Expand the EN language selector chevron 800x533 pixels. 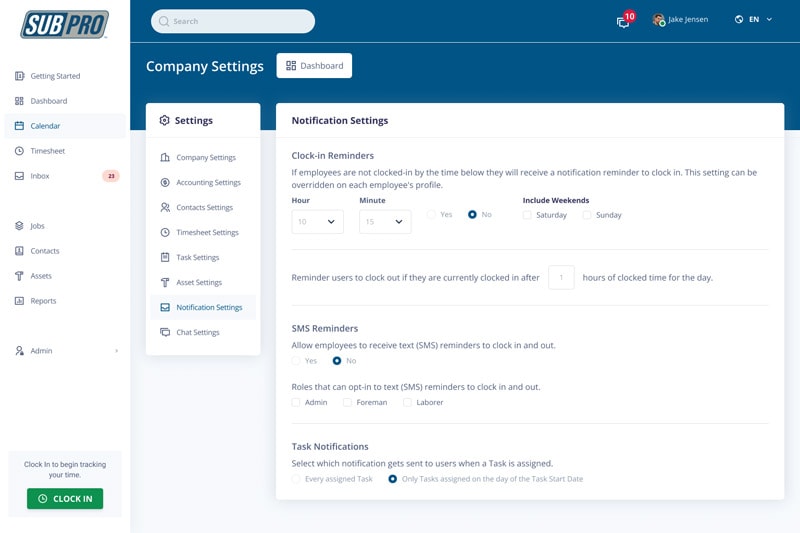(x=769, y=19)
